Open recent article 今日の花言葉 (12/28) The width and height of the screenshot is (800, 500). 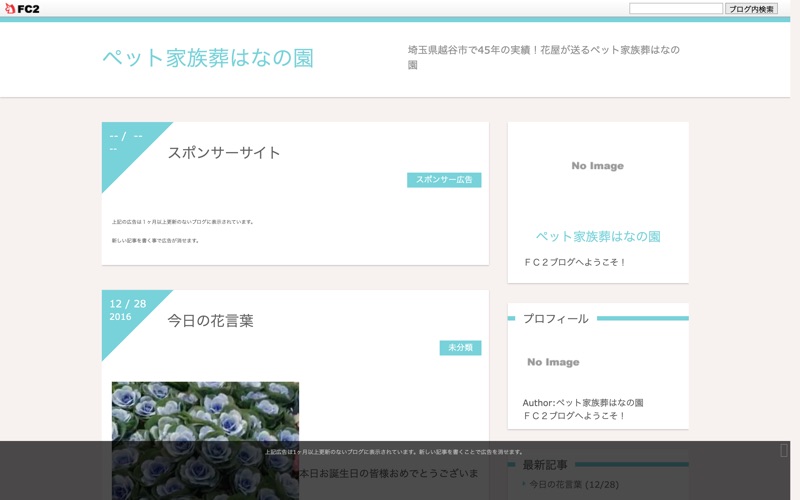click(x=573, y=484)
